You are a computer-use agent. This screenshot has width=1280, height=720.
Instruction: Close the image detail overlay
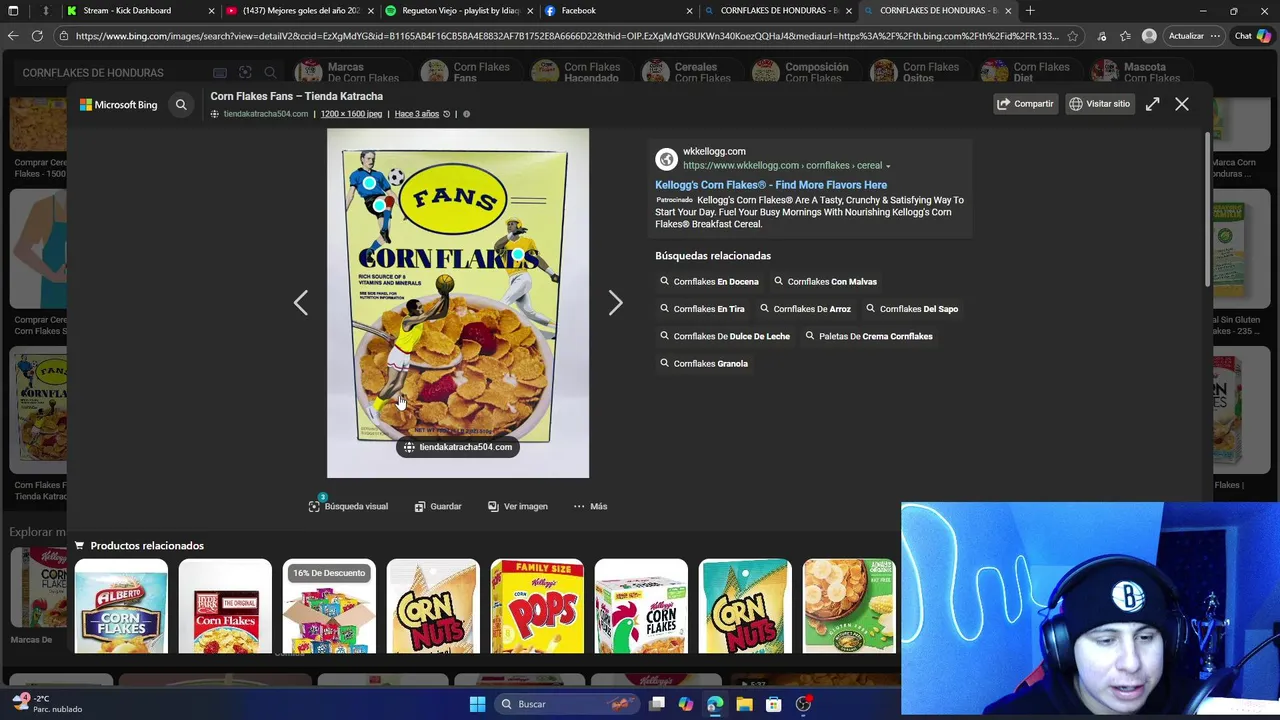coord(1182,104)
